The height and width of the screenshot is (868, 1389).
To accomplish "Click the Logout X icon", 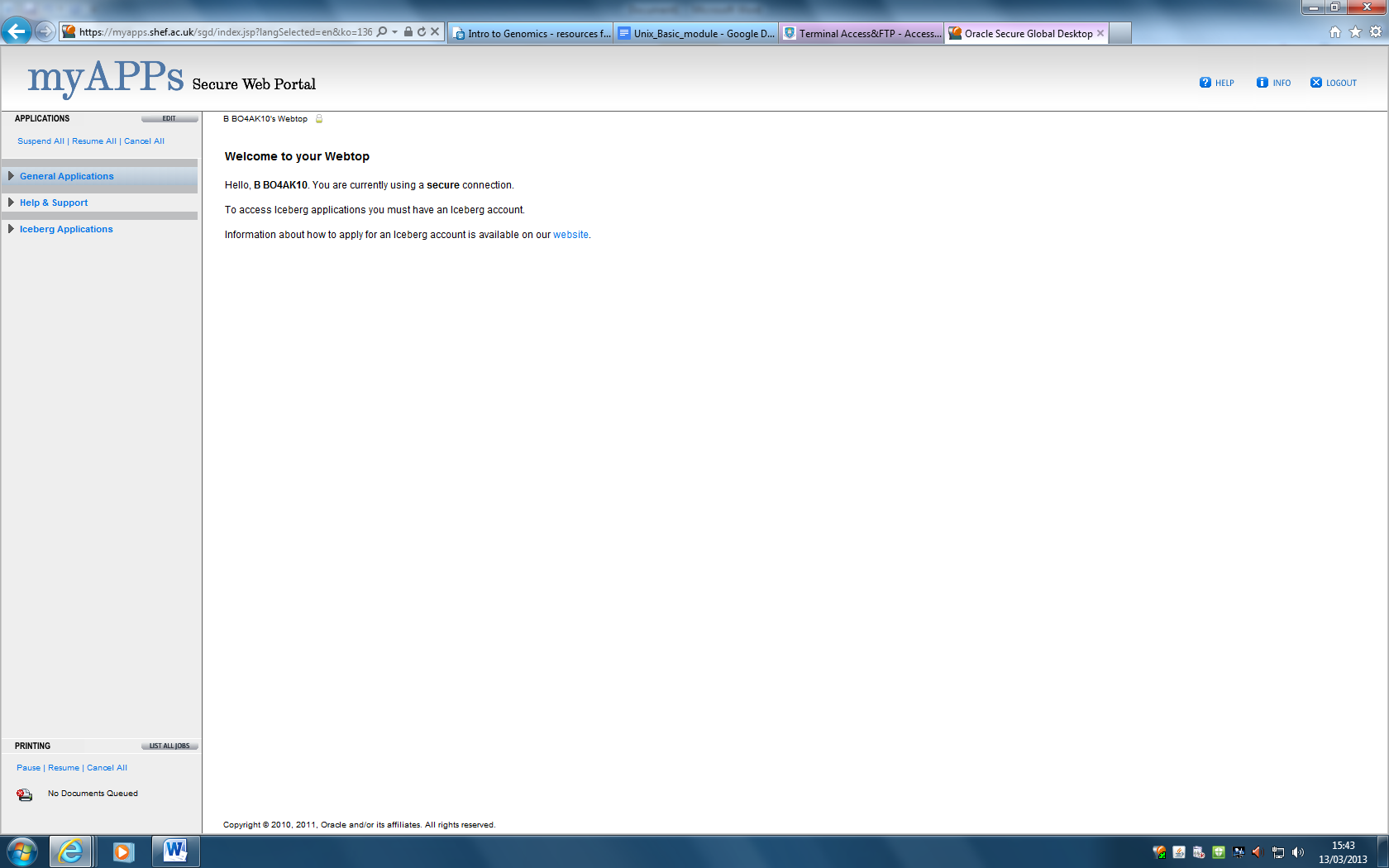I will 1315,83.
